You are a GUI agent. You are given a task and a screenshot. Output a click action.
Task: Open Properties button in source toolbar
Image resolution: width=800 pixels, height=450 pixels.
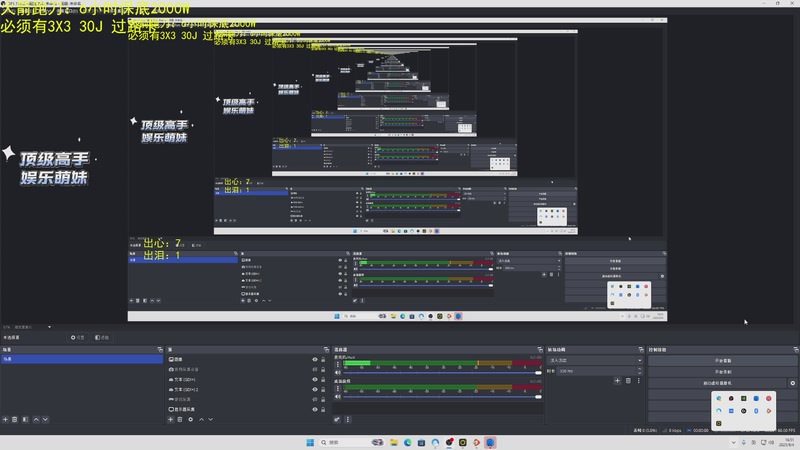78,337
